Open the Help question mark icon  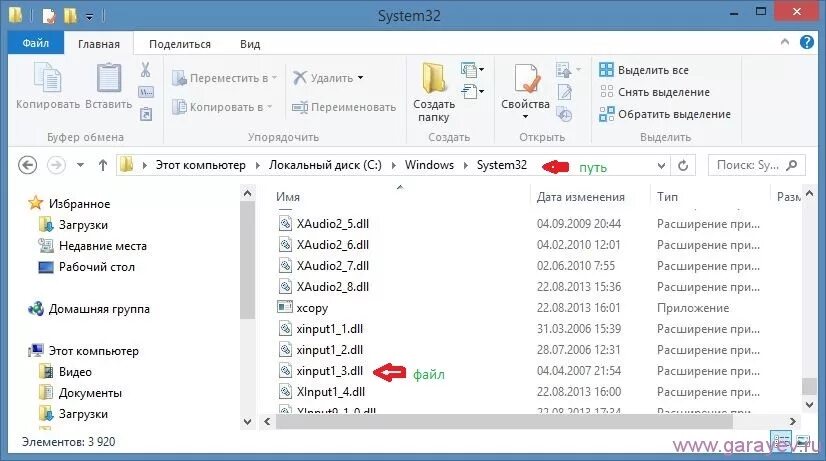(x=807, y=42)
